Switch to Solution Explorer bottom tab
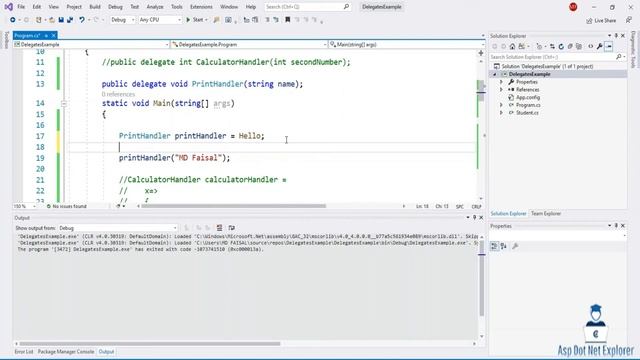 508,213
